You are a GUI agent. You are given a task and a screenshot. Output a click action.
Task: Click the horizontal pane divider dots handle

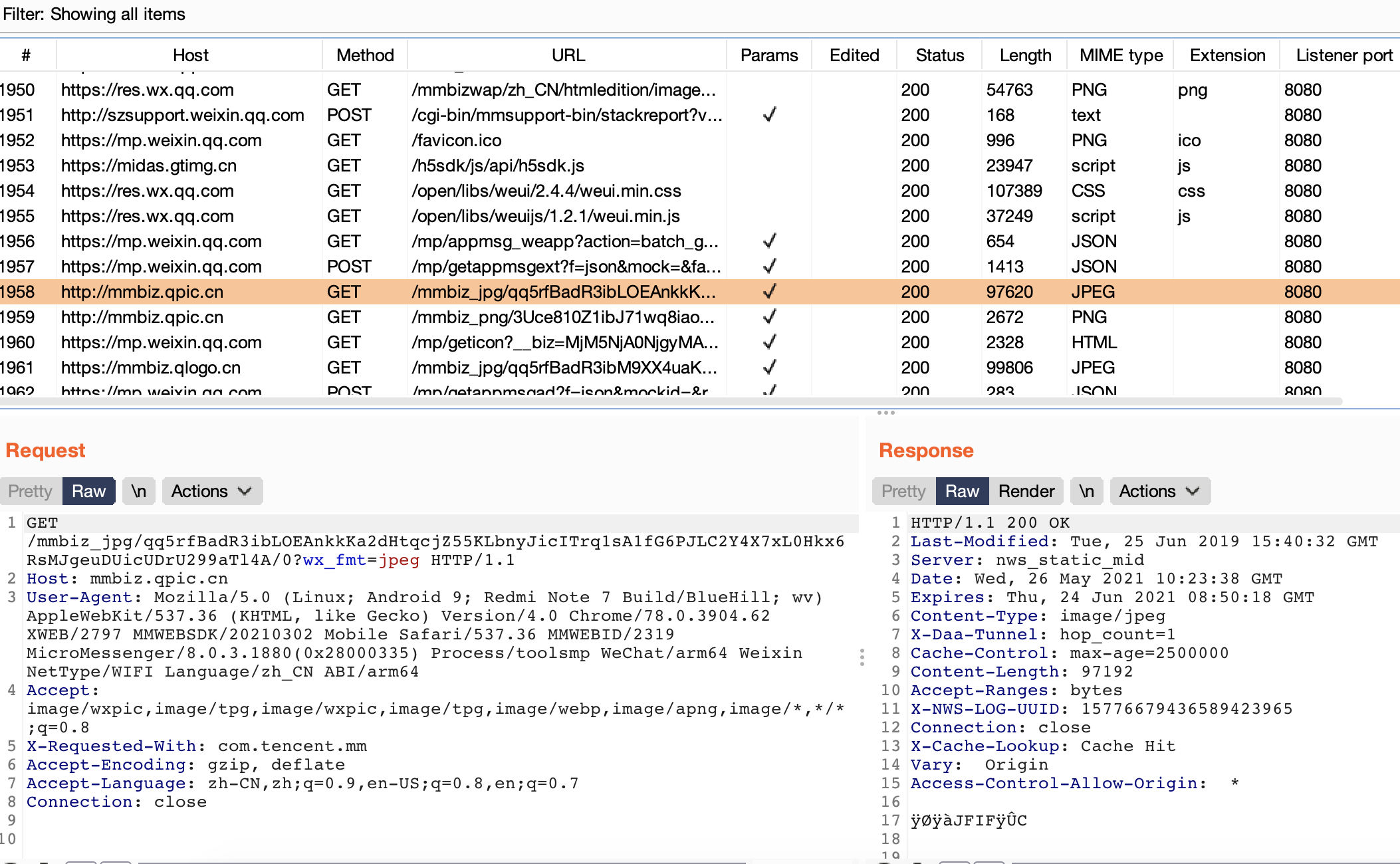coord(885,413)
